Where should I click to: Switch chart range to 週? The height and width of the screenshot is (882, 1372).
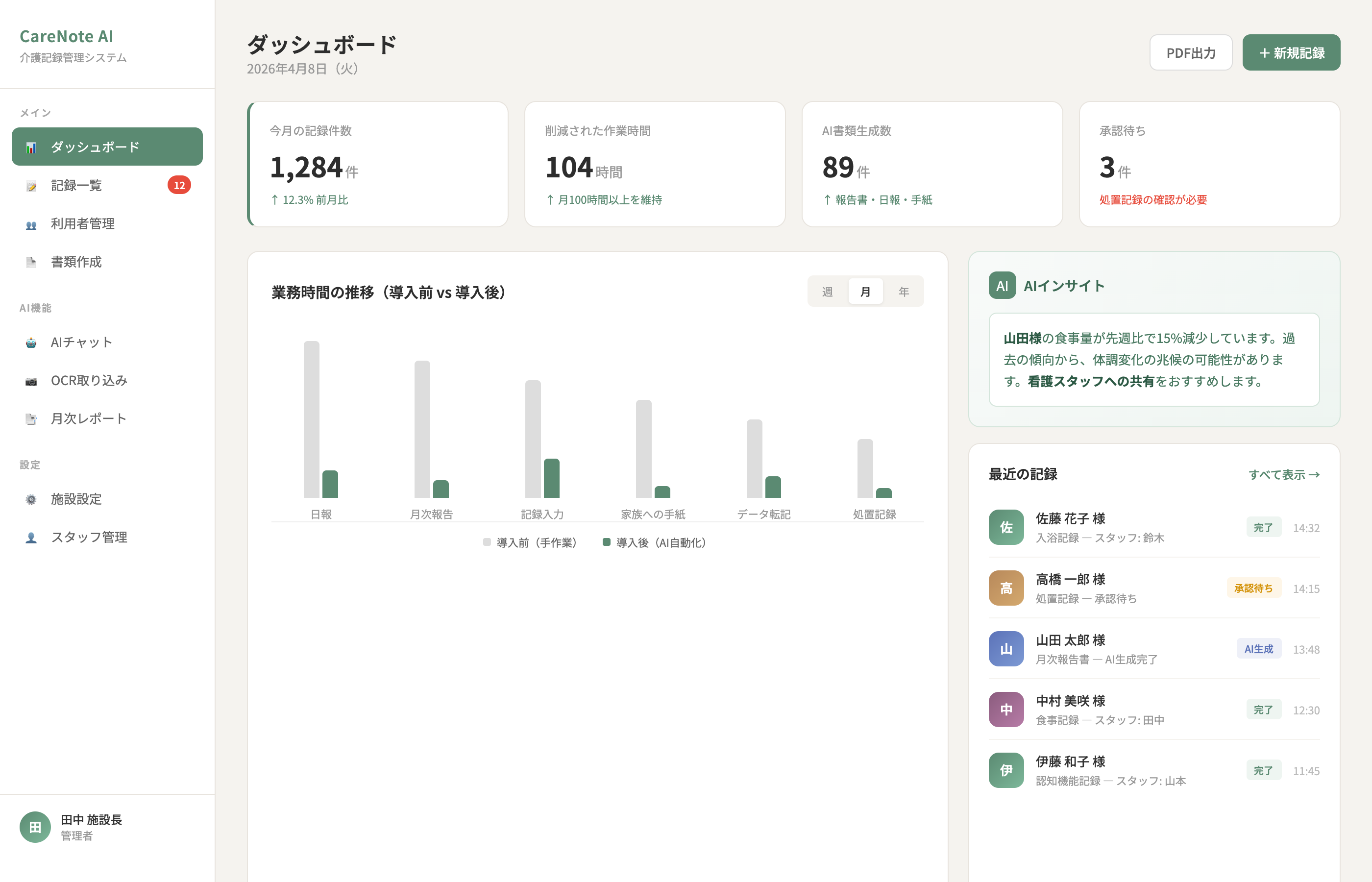click(828, 292)
